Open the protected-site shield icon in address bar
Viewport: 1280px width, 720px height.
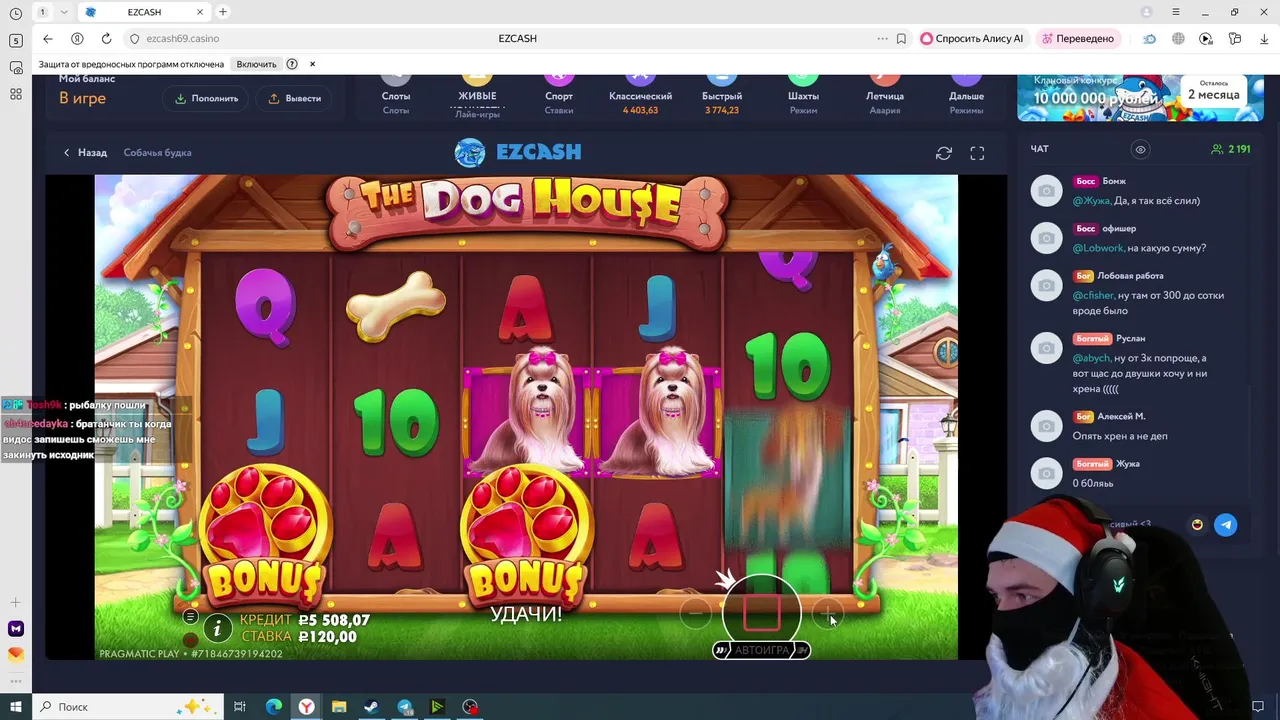coord(135,38)
